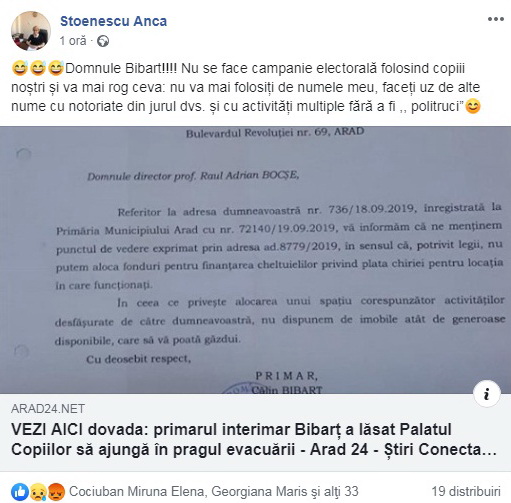The height and width of the screenshot is (503, 511).
Task: Open the ARAD24.NET source link
Action: [x=48, y=409]
